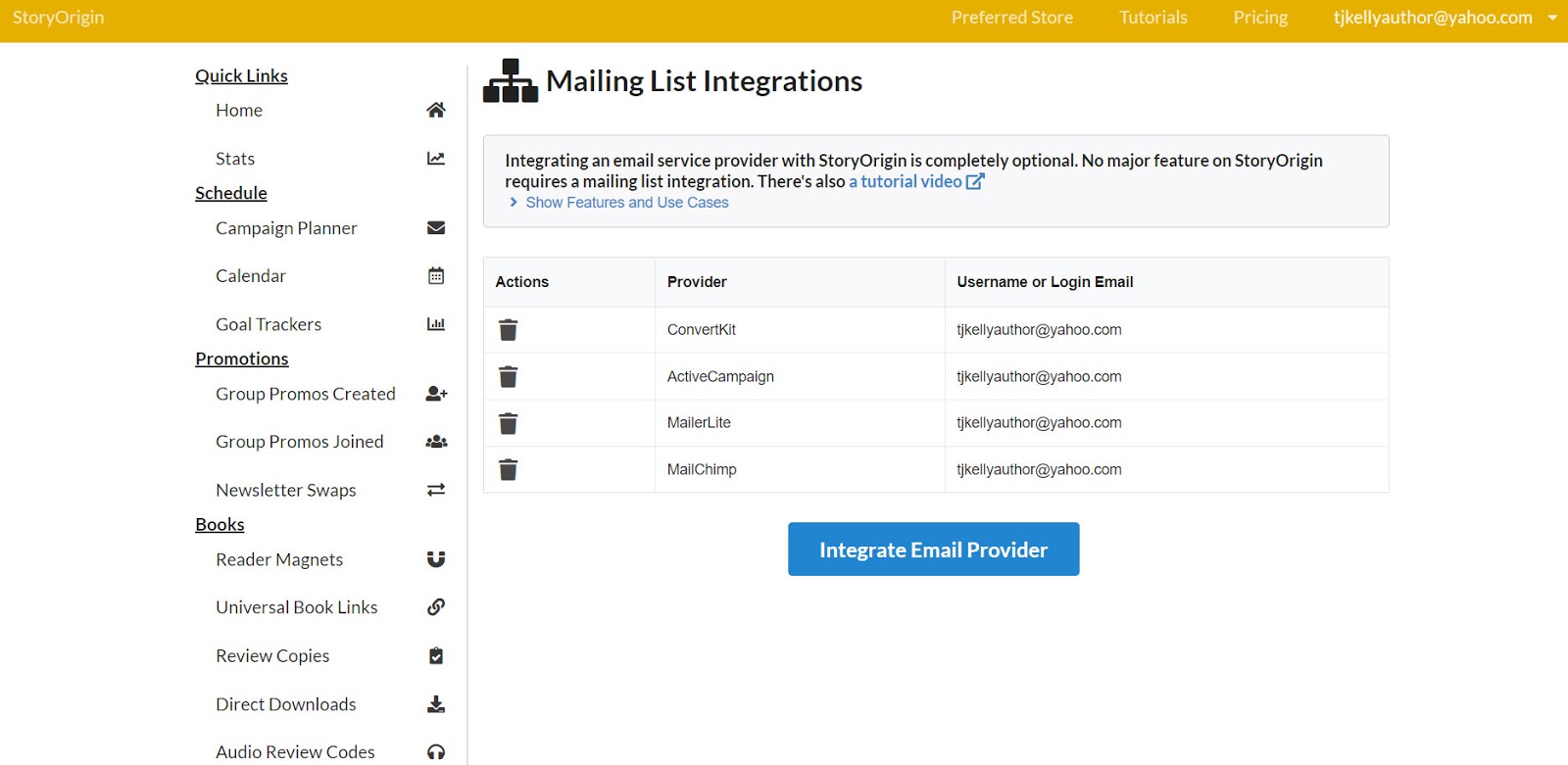Open Group Promos Created link
Viewport: 1568px width, 765px height.
click(306, 394)
